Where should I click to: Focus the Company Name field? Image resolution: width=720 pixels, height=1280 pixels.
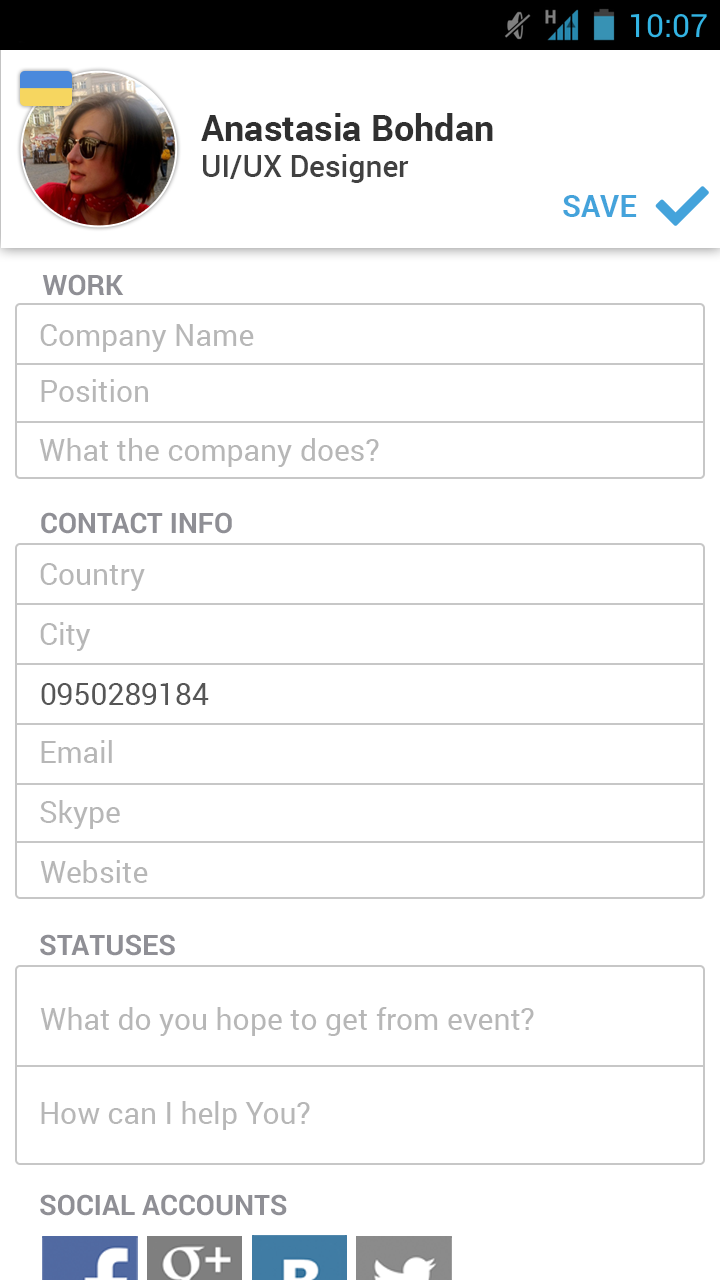click(360, 336)
